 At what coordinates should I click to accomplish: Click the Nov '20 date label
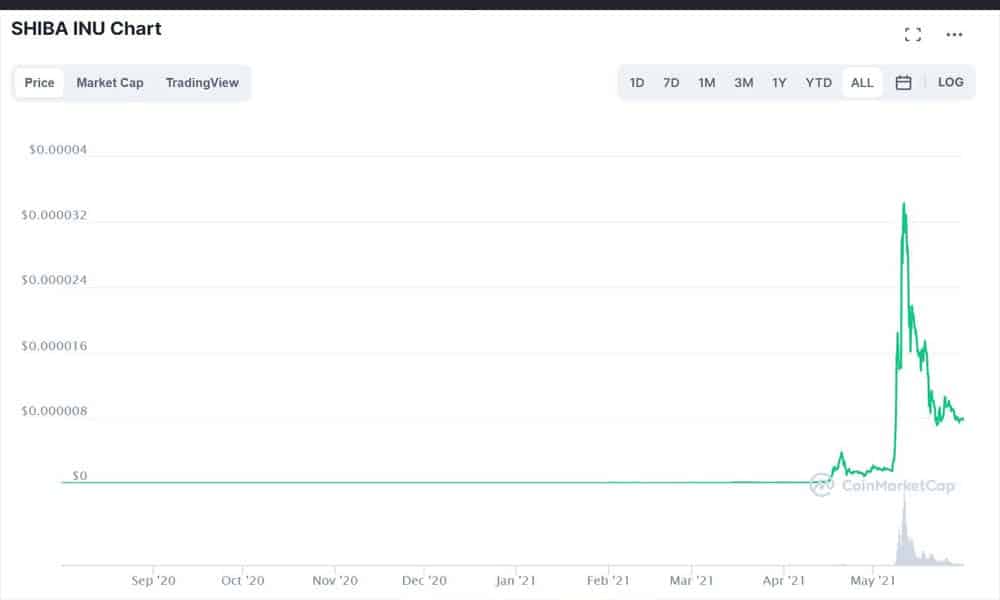(x=335, y=581)
